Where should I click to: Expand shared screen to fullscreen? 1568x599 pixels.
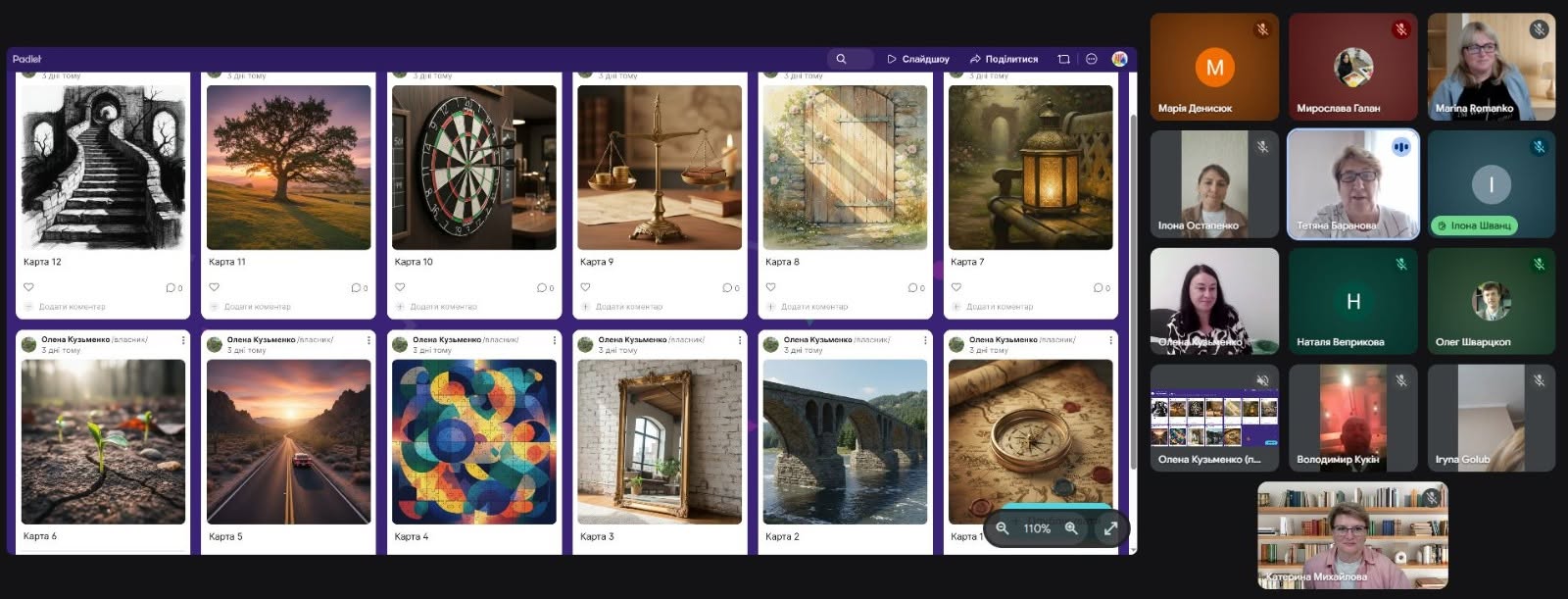pos(1110,528)
